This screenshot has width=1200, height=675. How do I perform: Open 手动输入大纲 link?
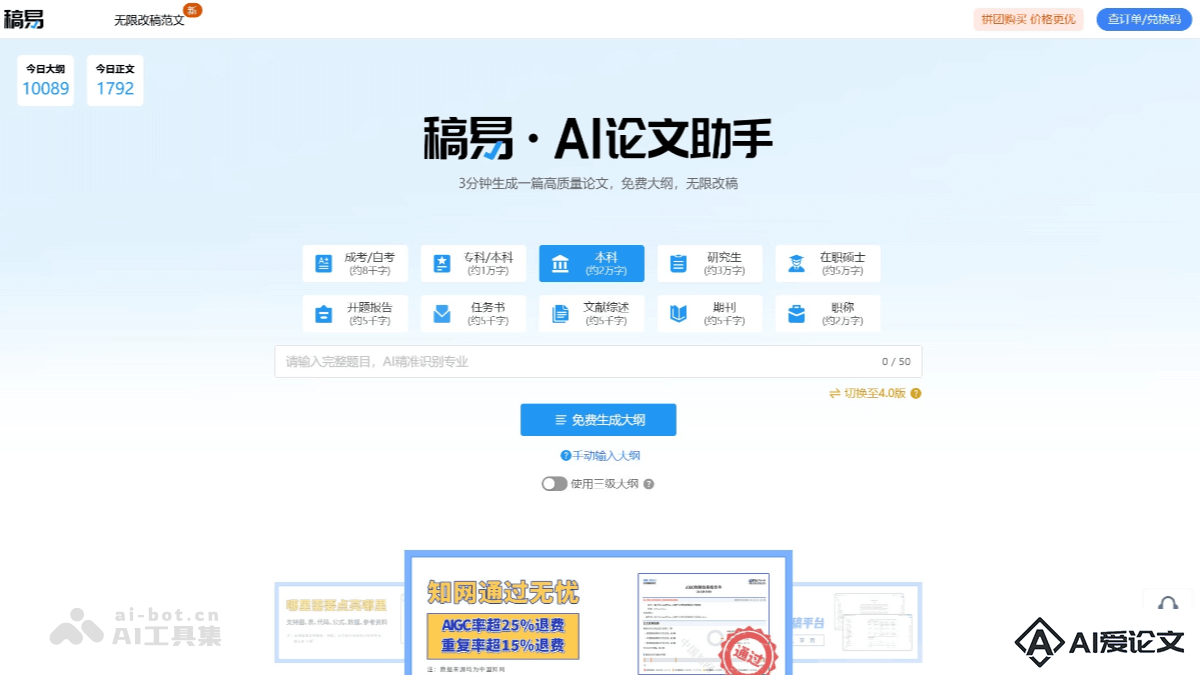[x=606, y=456]
